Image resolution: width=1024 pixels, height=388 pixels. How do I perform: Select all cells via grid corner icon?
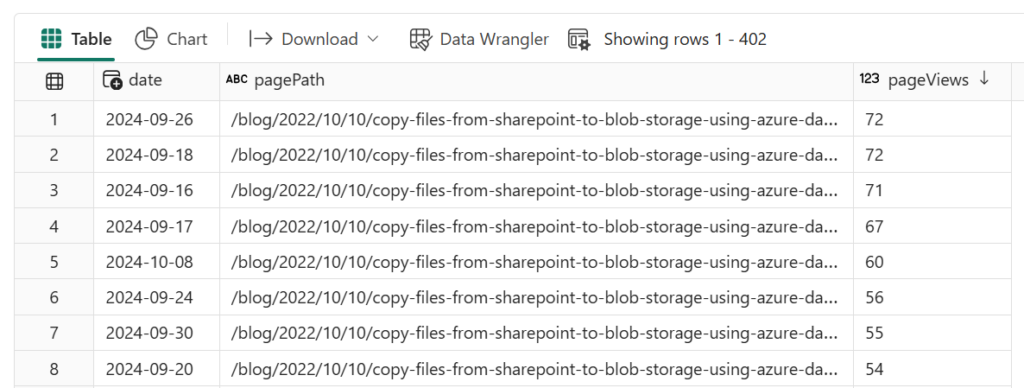[x=54, y=82]
